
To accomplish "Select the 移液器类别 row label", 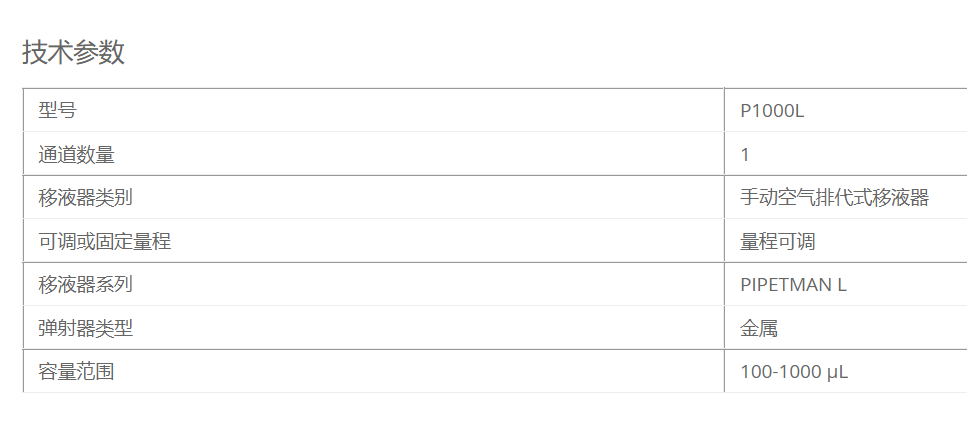I will [86, 198].
